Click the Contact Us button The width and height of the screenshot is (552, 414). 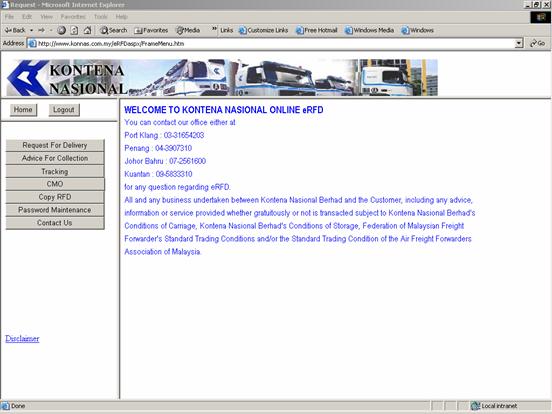(55, 223)
